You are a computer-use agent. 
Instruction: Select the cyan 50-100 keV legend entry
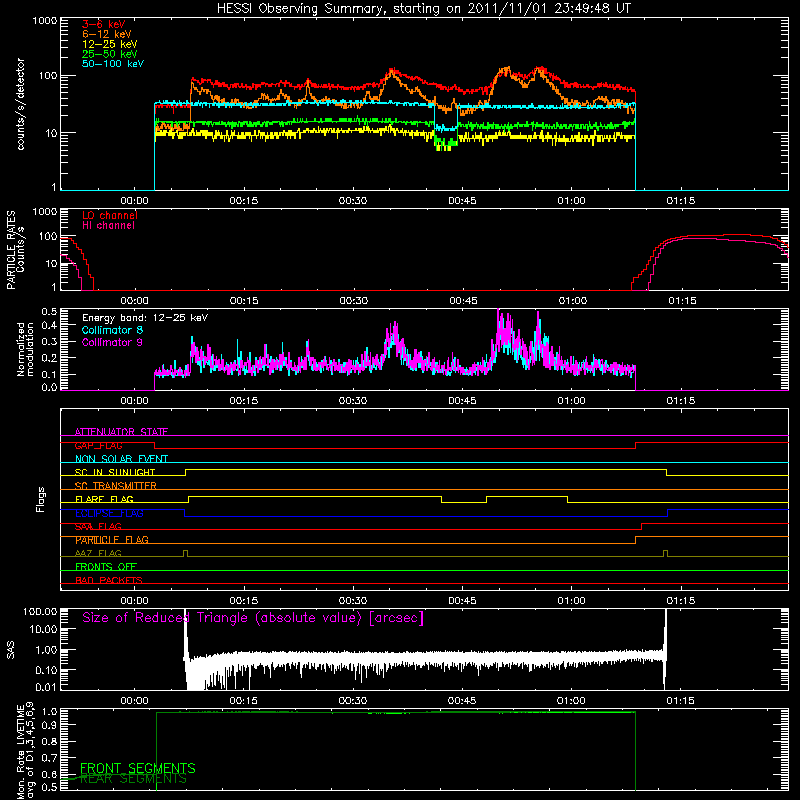(113, 64)
